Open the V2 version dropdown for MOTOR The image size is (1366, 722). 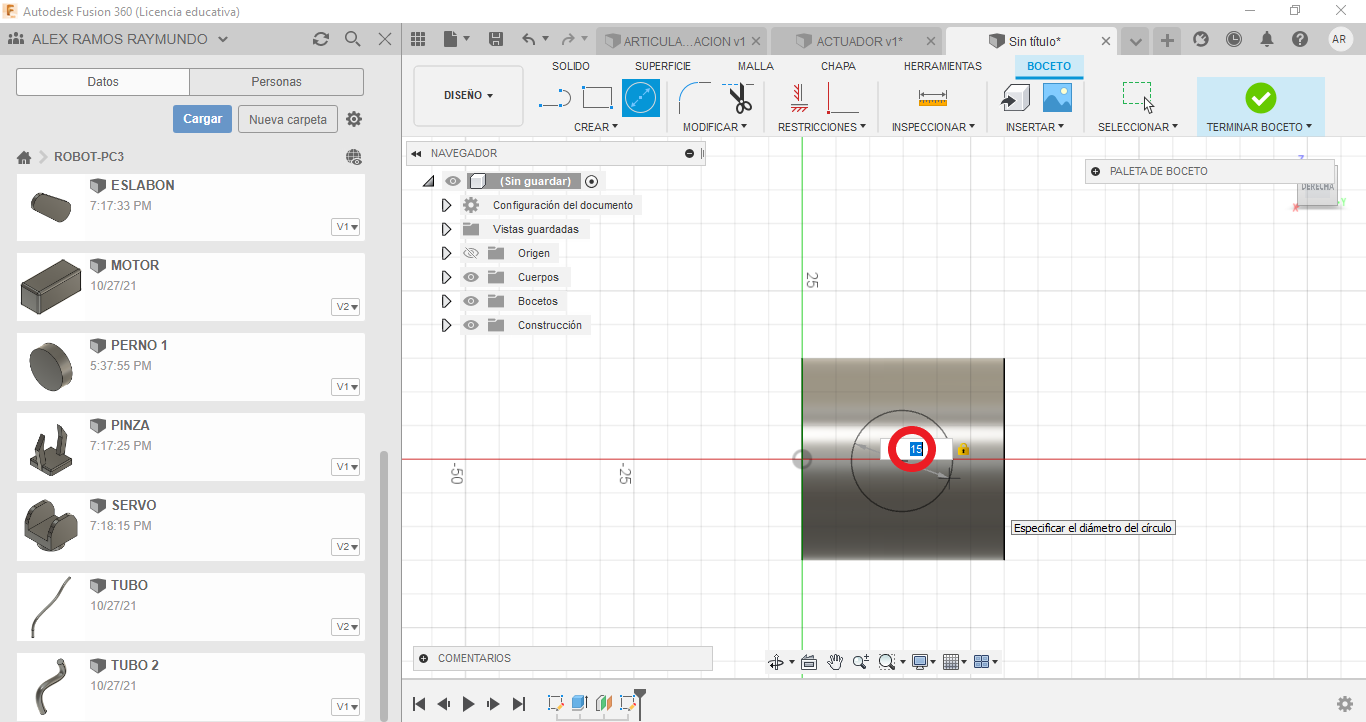pos(346,307)
